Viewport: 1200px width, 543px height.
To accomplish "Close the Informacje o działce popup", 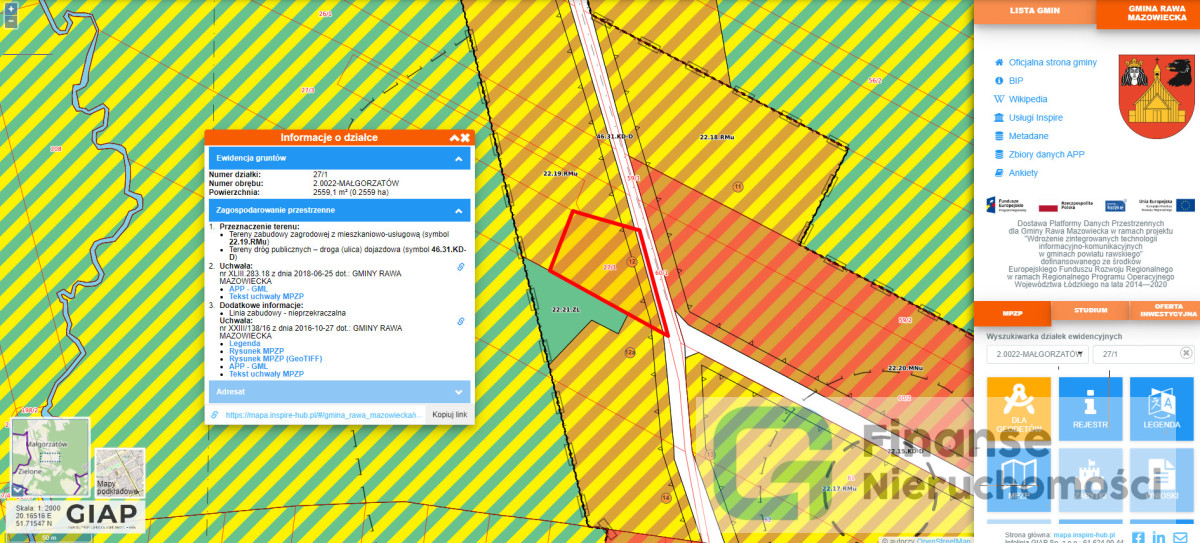I will [x=465, y=137].
